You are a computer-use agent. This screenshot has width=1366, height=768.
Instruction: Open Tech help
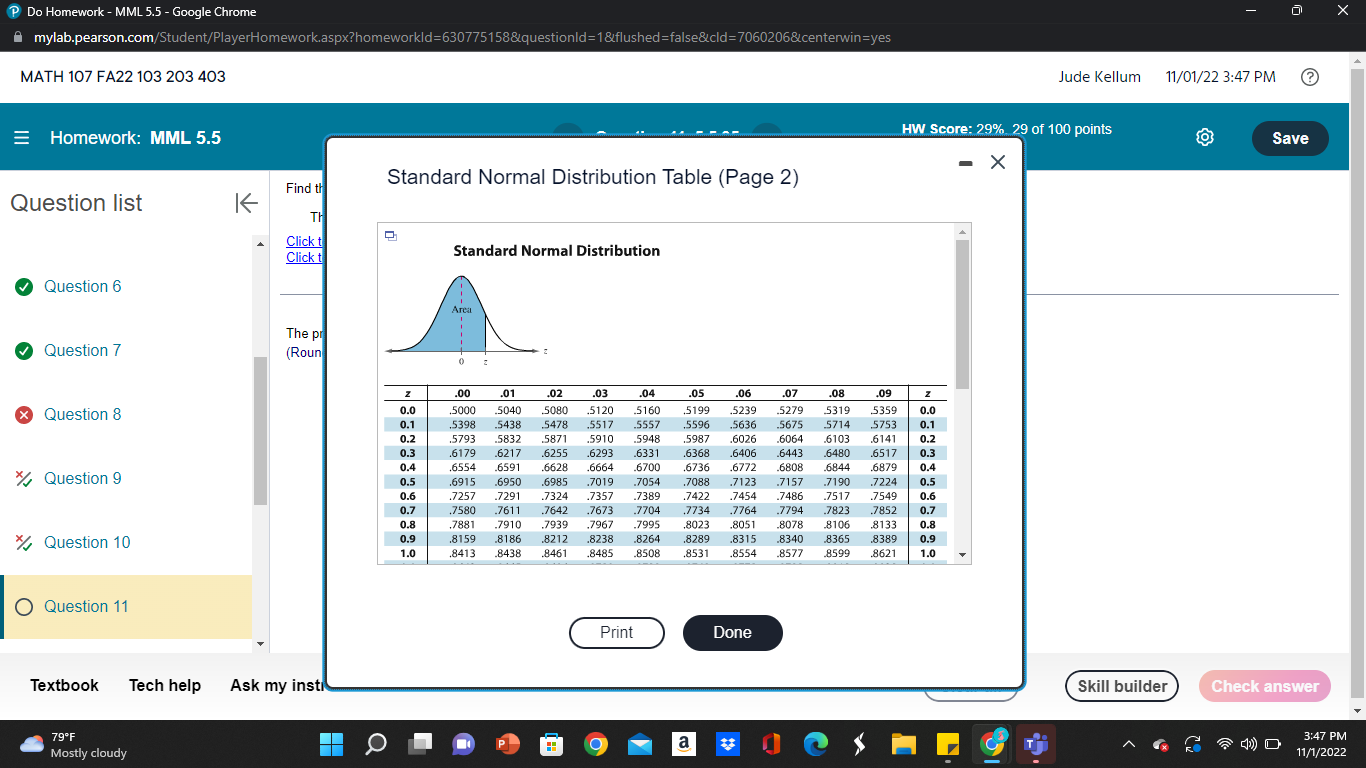point(164,685)
